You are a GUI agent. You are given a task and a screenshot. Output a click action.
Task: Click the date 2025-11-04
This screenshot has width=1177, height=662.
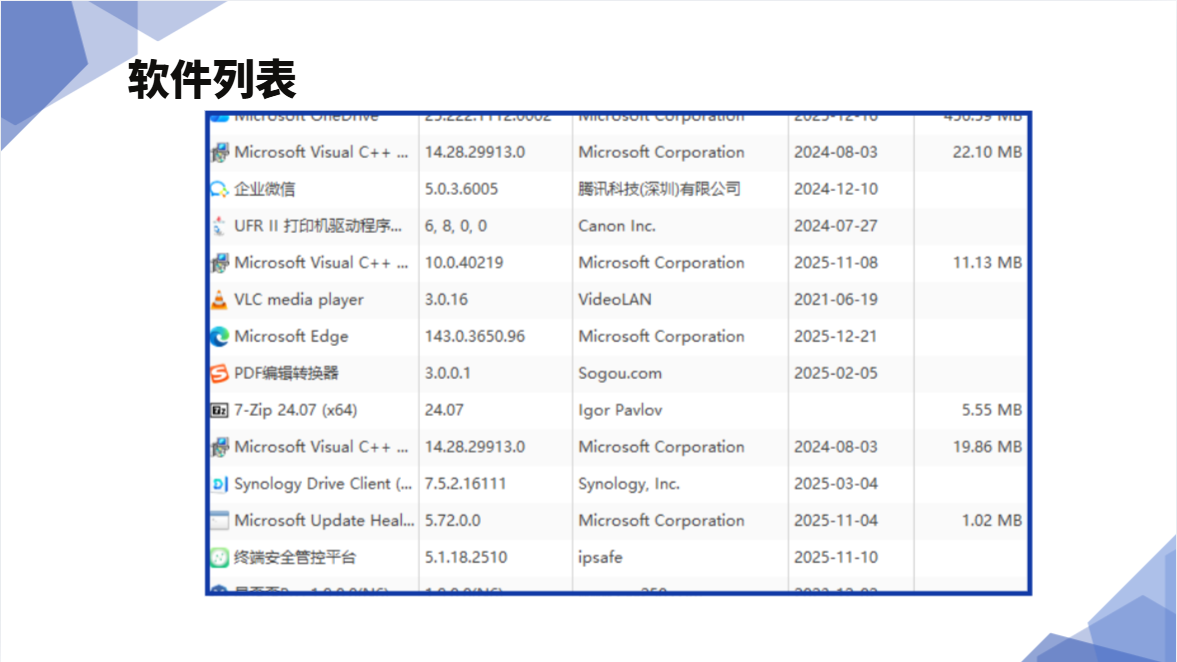[835, 520]
